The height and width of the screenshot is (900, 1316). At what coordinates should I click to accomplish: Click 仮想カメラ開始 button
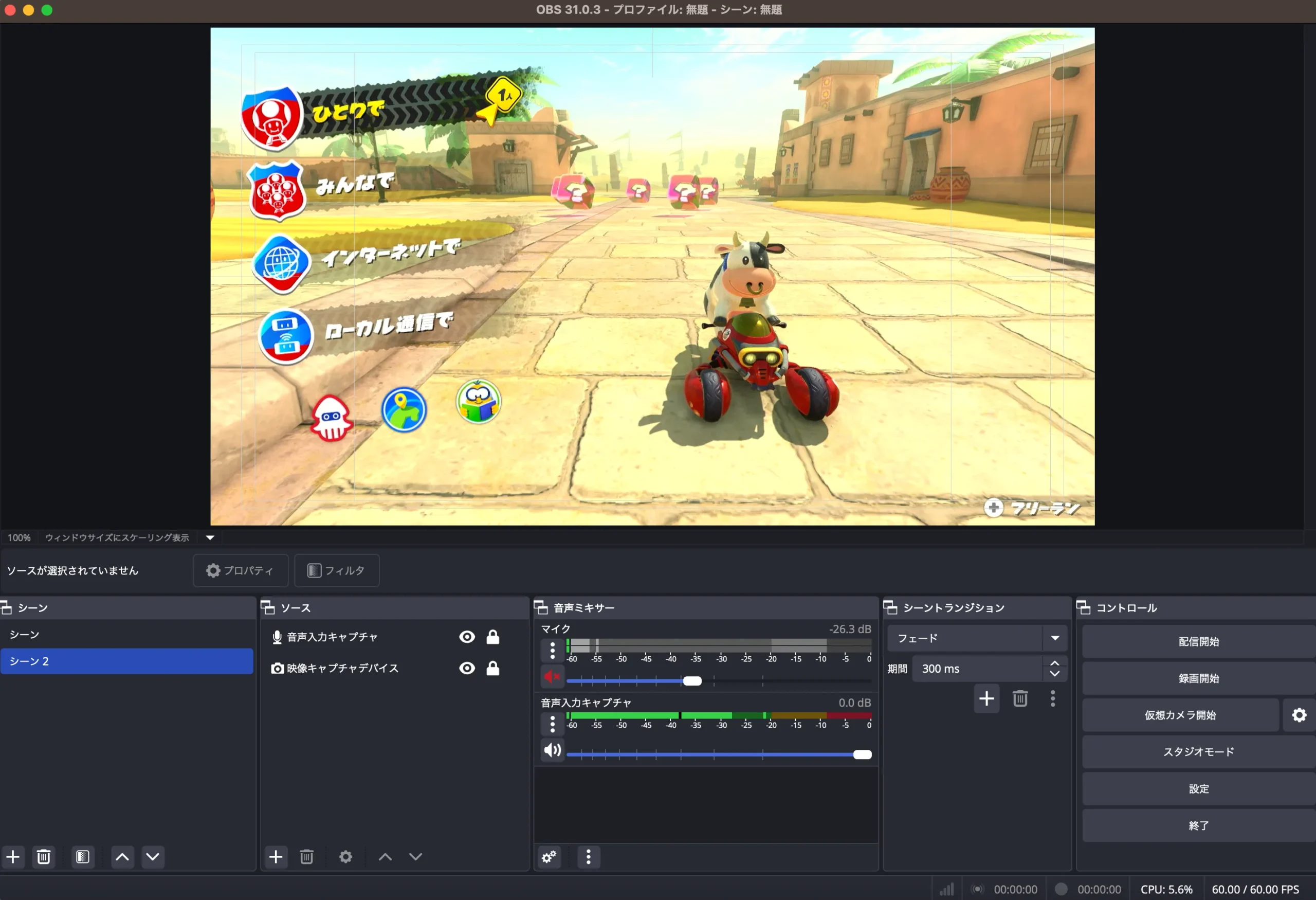[x=1181, y=715]
